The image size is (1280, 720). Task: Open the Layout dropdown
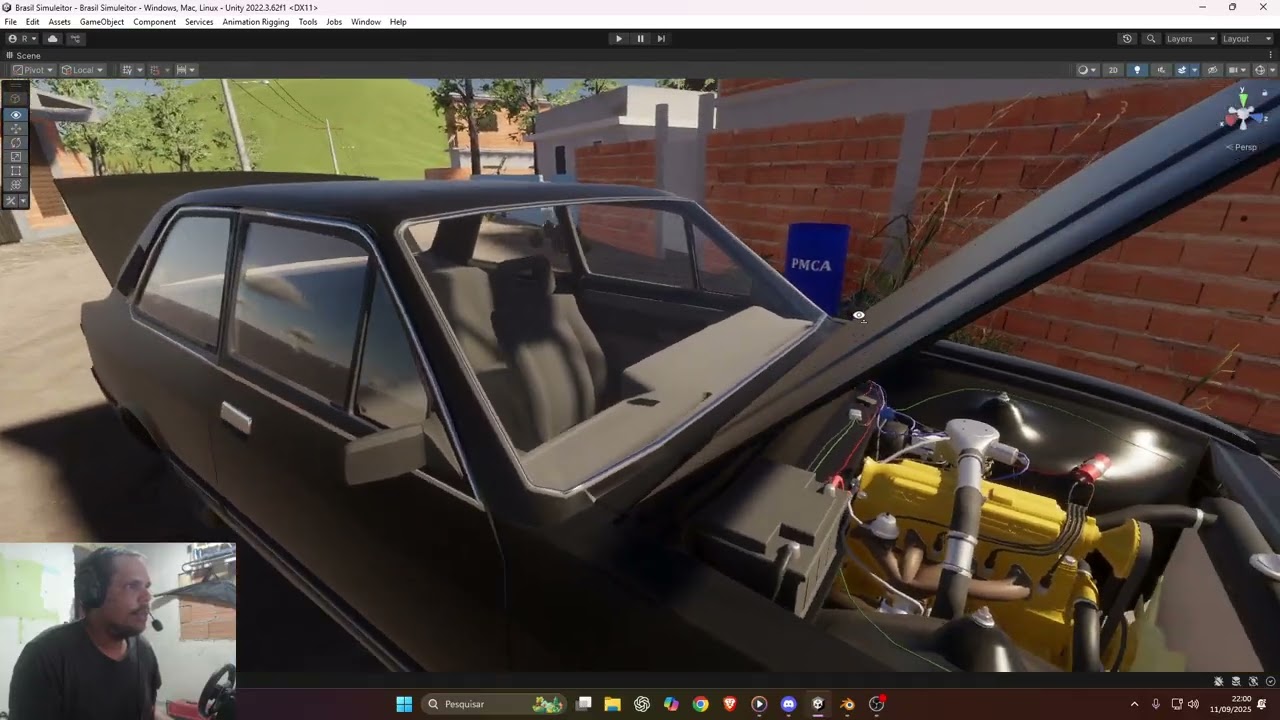point(1247,39)
